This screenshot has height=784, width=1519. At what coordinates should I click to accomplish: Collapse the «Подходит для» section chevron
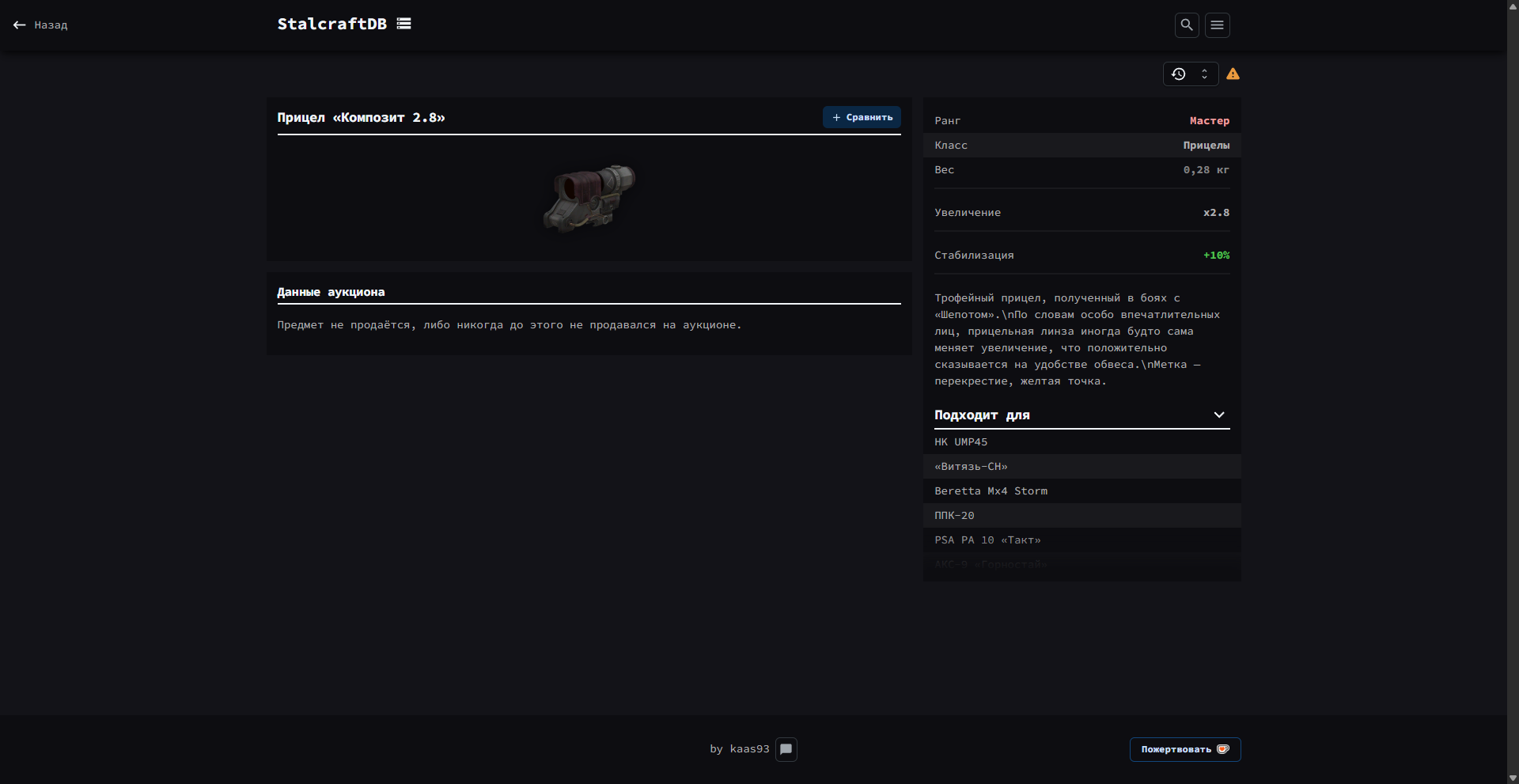point(1218,415)
